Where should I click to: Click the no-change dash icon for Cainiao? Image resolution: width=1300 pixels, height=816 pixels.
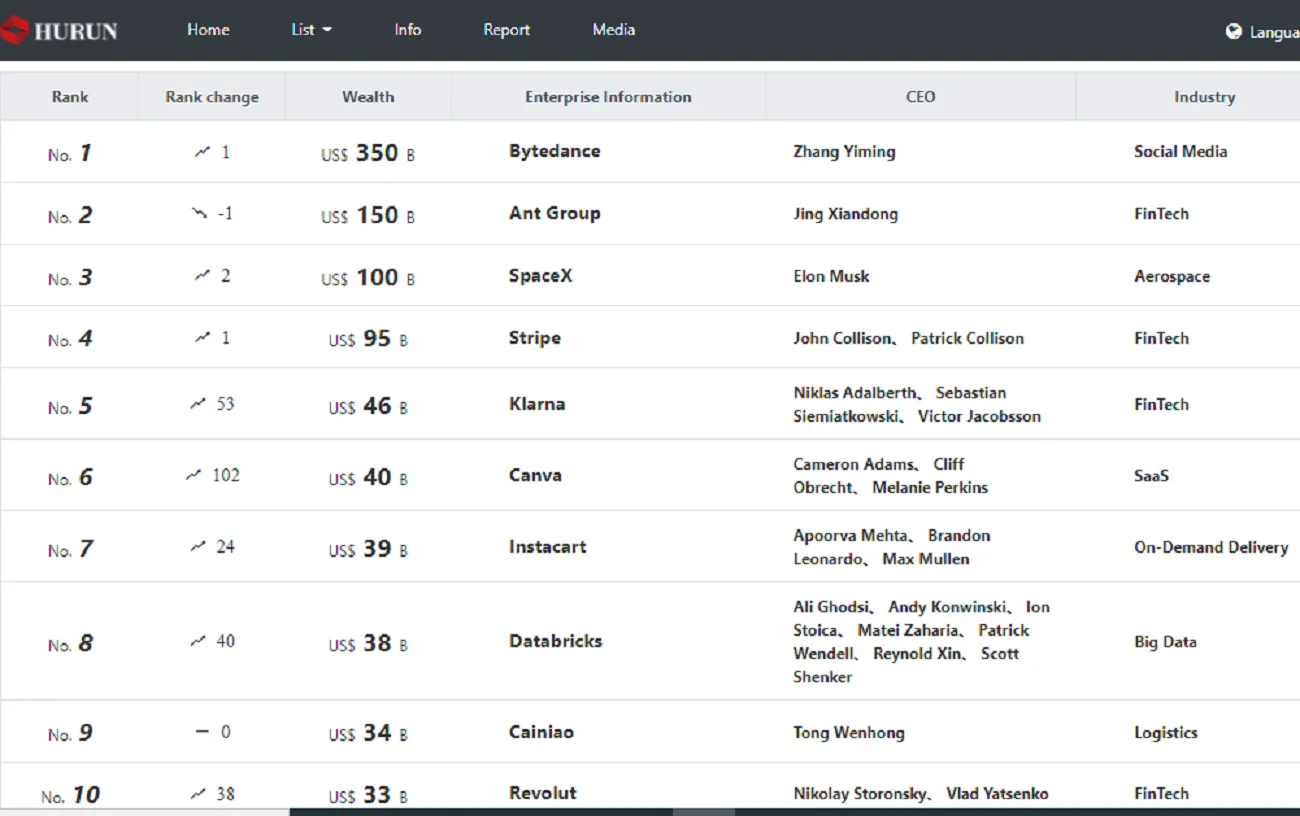202,732
